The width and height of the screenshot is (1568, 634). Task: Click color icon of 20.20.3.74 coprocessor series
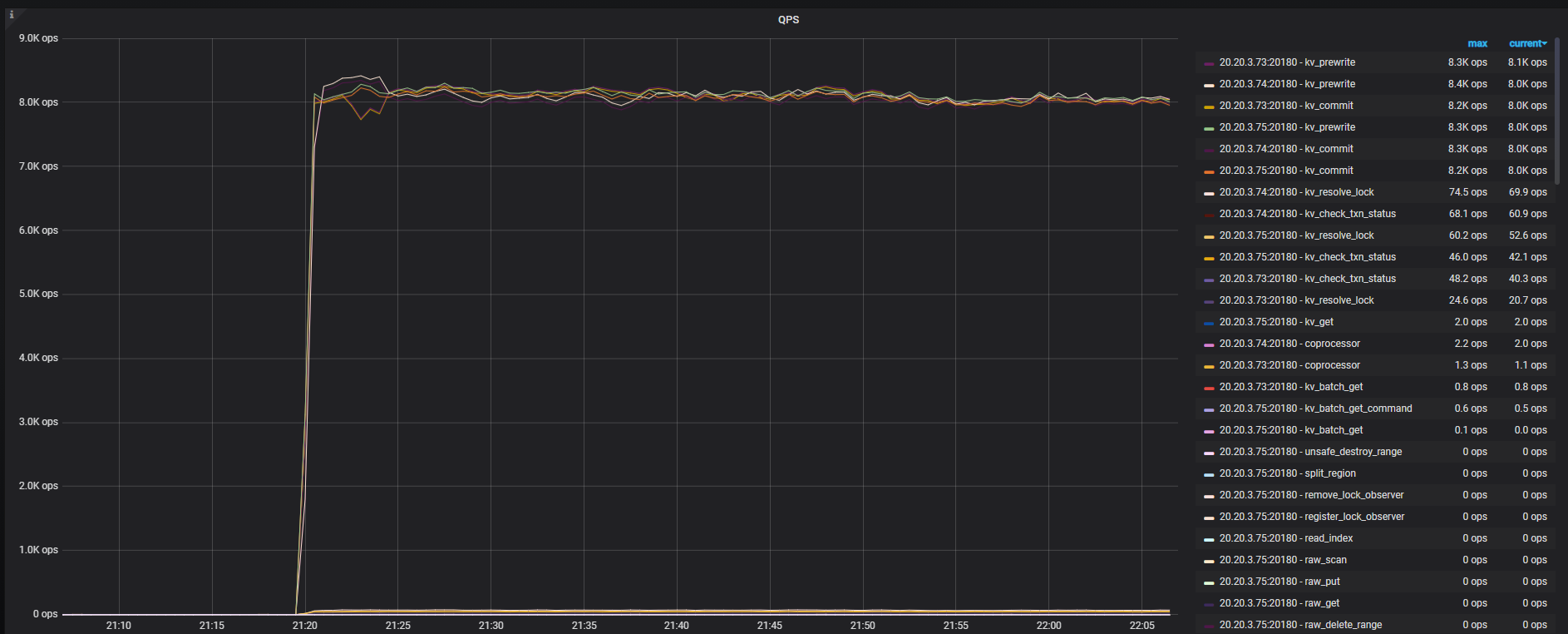(x=1209, y=344)
